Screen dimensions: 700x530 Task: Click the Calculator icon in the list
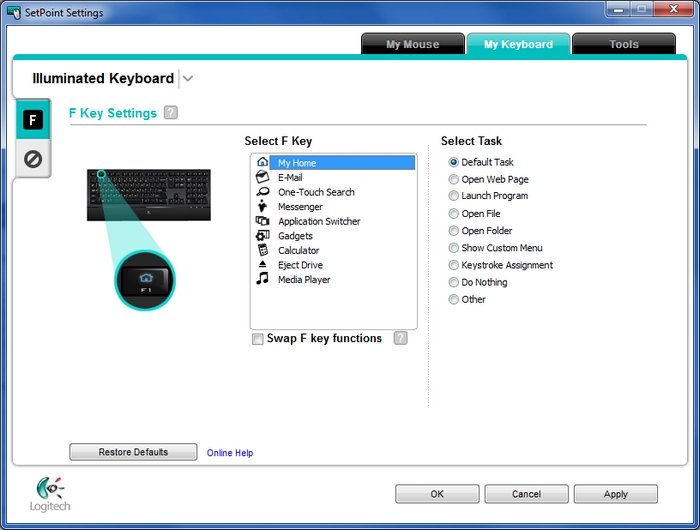click(263, 250)
